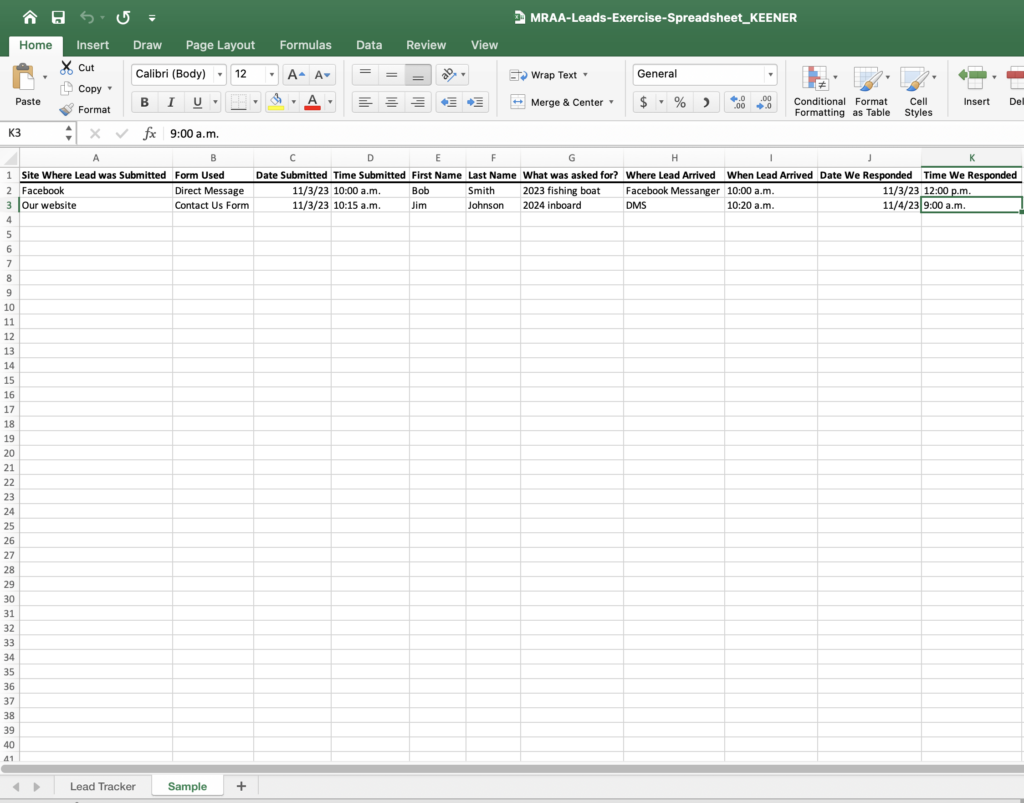Screen dimensions: 1024x803
Task: Open Format as Table gallery
Action: (x=871, y=91)
